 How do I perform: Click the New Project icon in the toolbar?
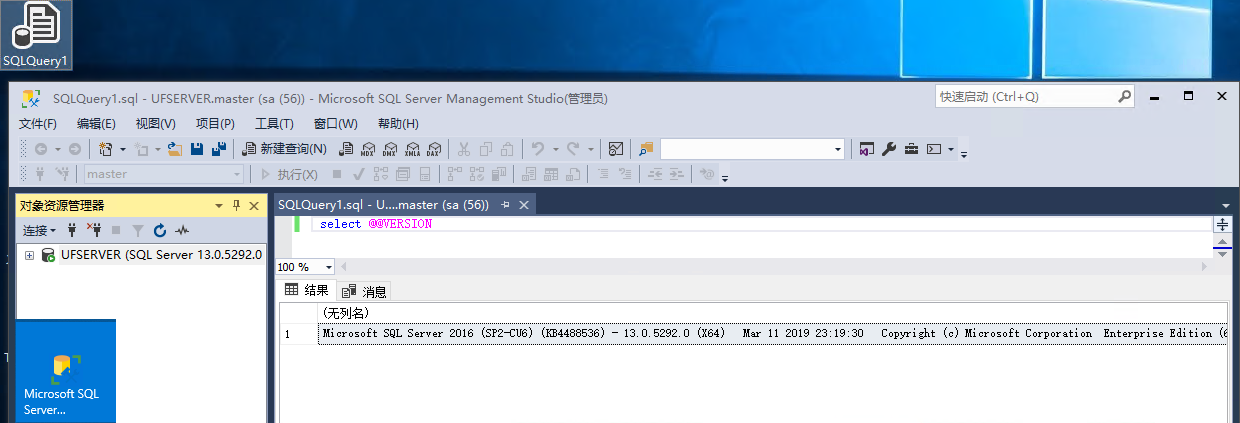(x=105, y=149)
